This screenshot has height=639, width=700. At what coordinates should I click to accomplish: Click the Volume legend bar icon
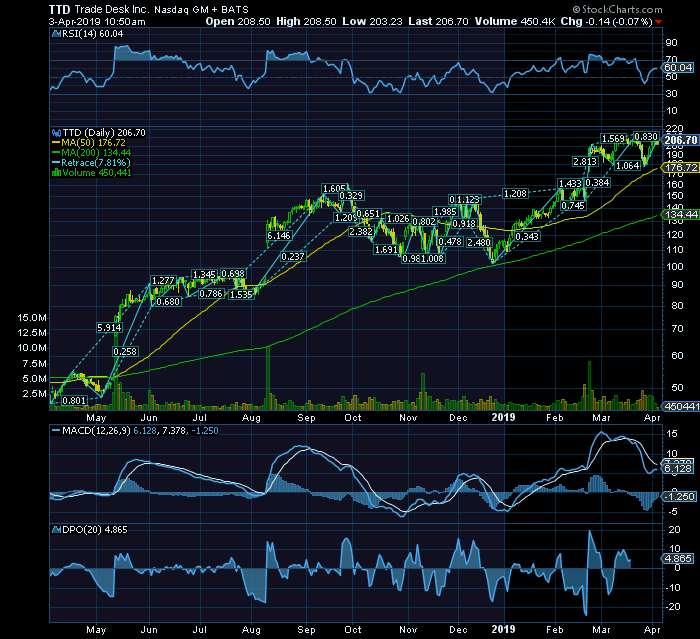(56, 173)
